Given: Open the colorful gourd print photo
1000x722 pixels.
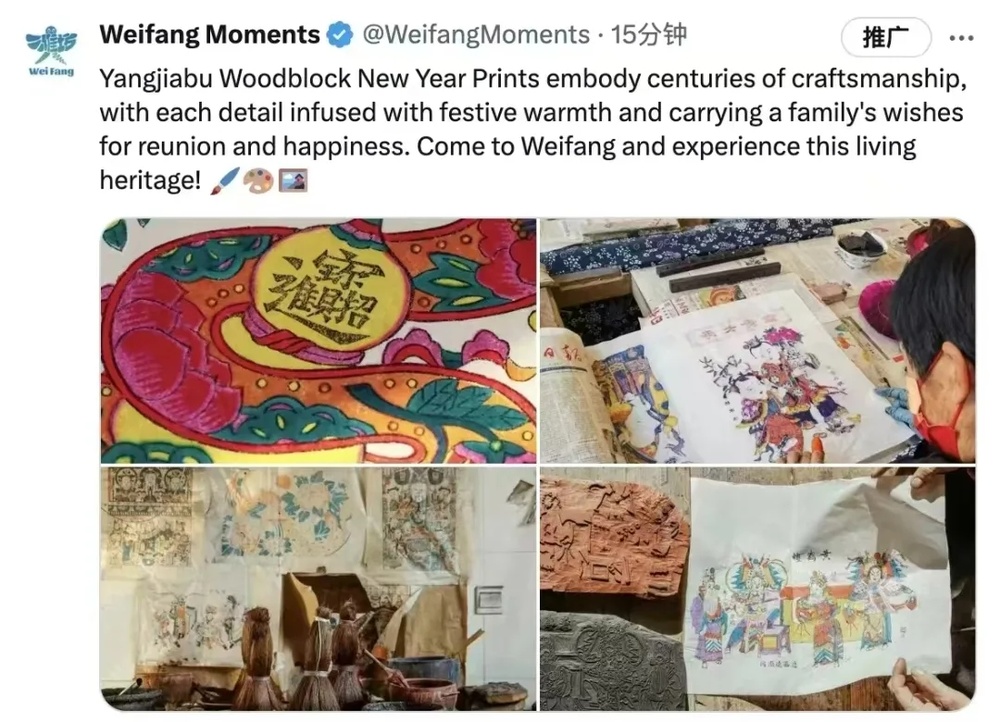Looking at the screenshot, I should click(x=318, y=341).
